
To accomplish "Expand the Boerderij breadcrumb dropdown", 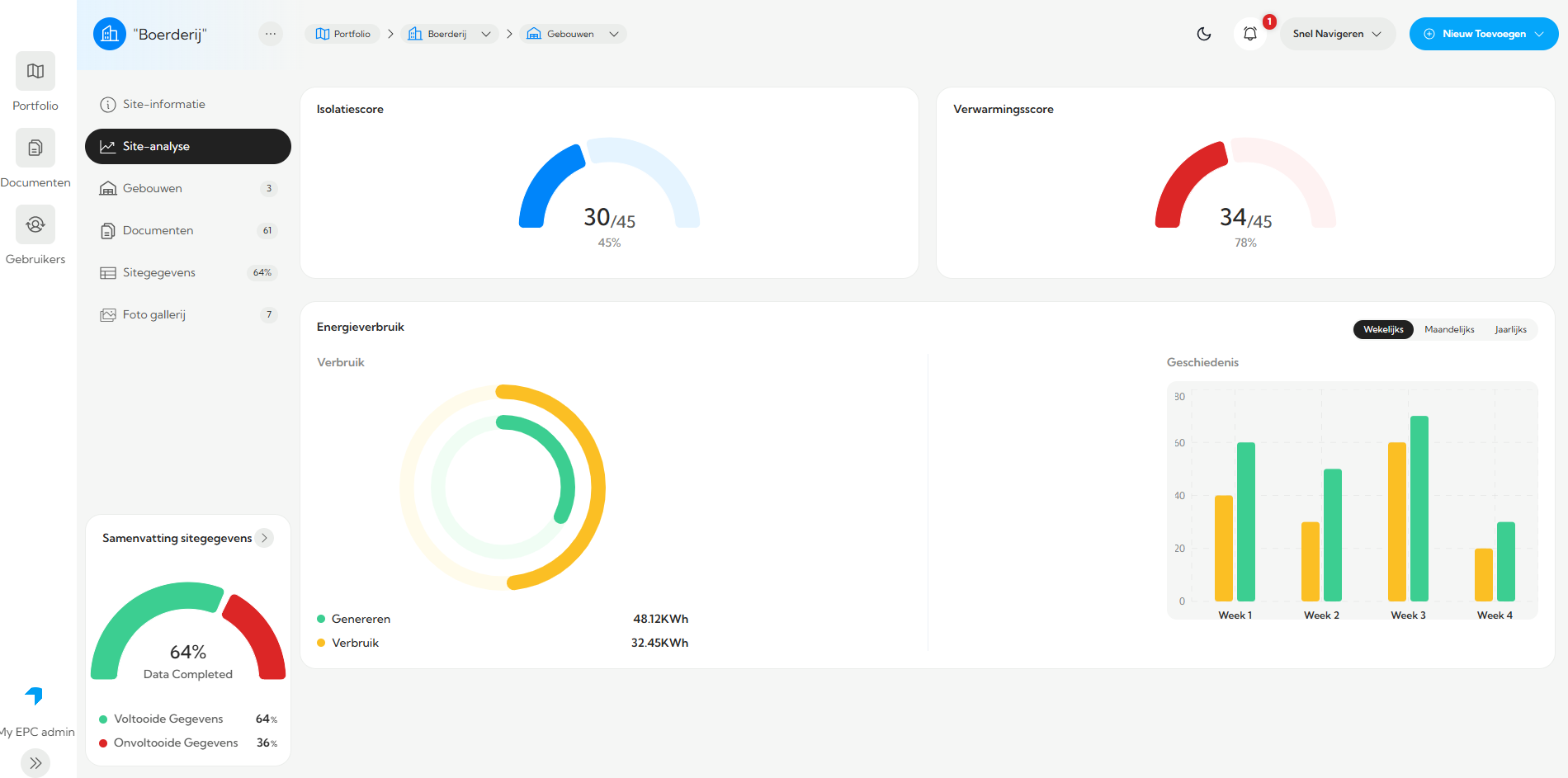I will click(486, 34).
